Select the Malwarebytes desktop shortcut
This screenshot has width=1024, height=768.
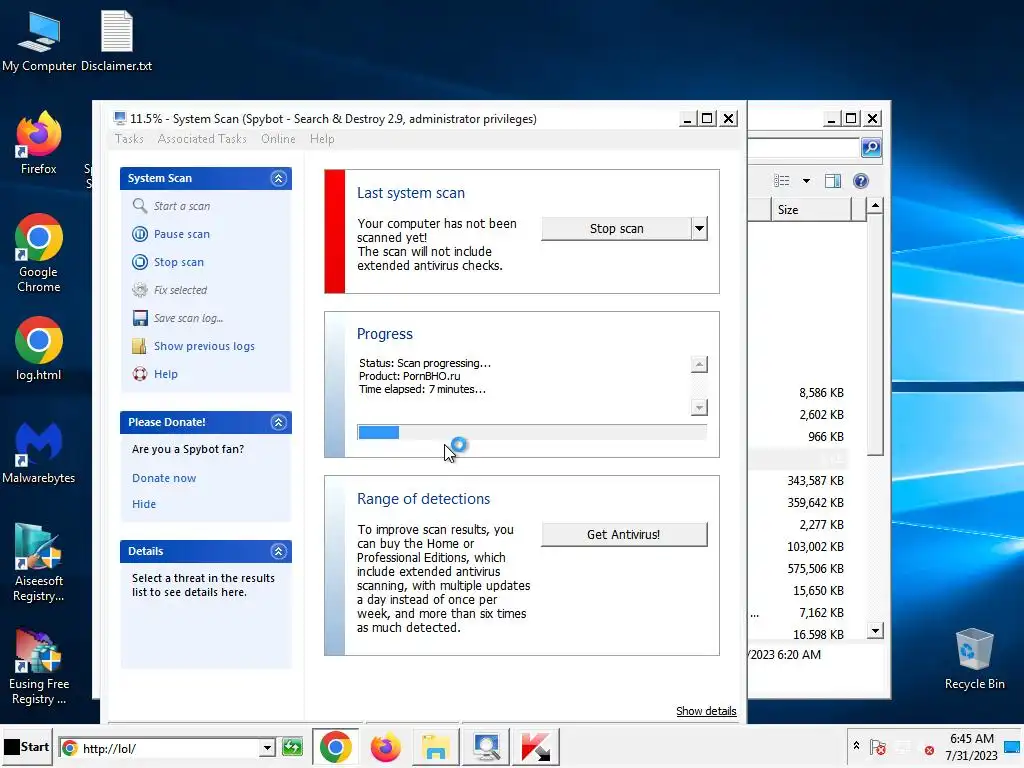[39, 453]
